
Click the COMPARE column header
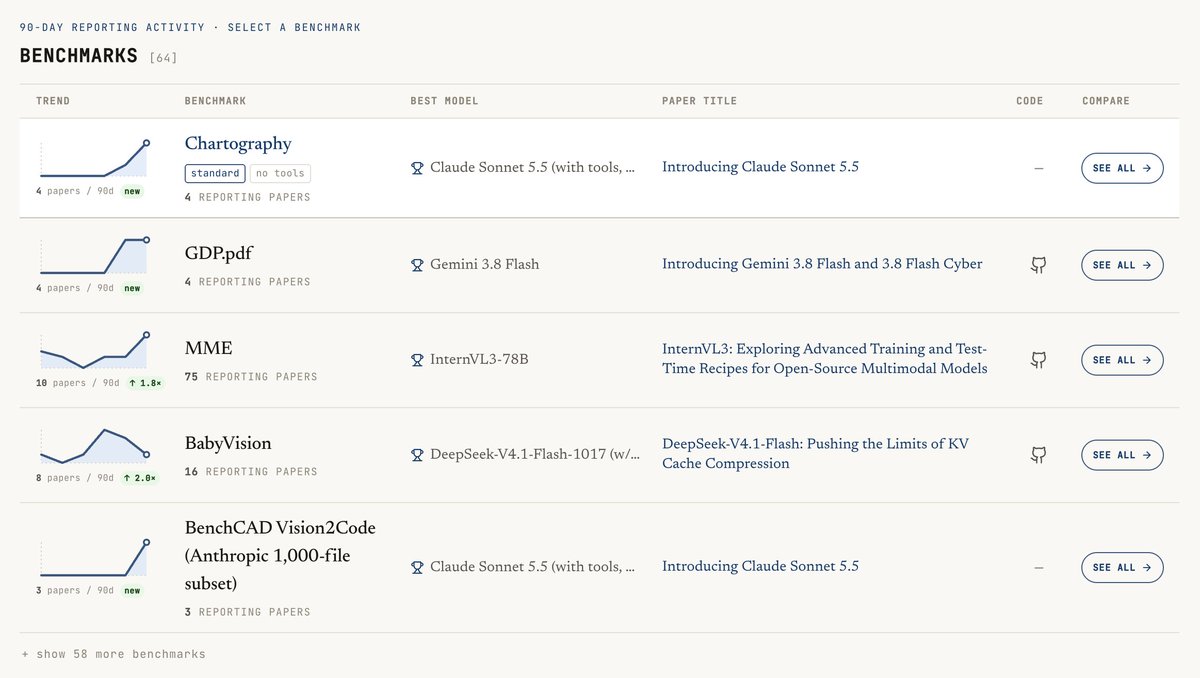click(x=1106, y=101)
